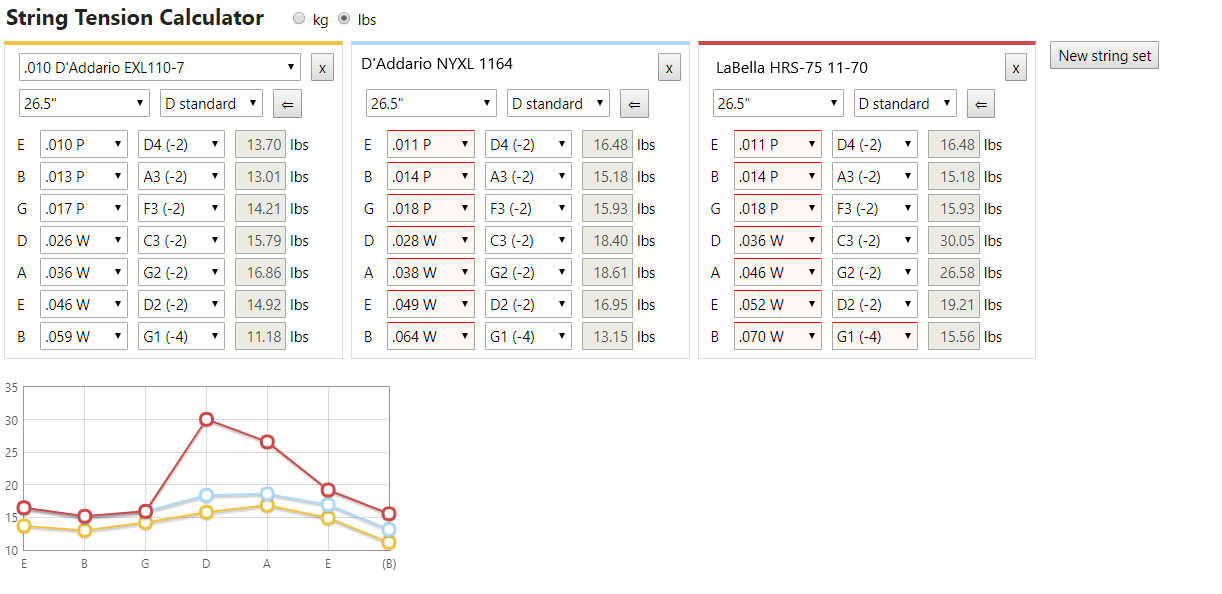Viewport: 1222px width, 594px height.
Task: Close the D'Addario NYXL 1164 string set
Action: (x=669, y=68)
